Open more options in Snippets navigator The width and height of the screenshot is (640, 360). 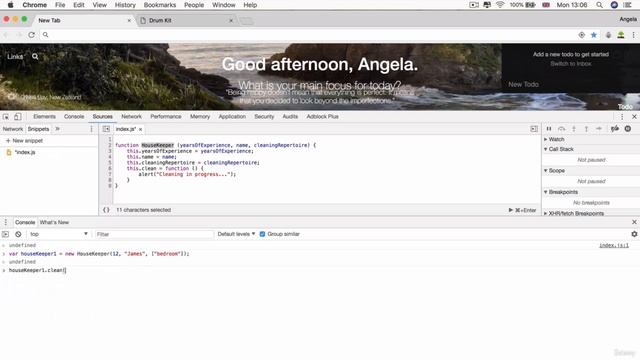pyautogui.click(x=91, y=129)
